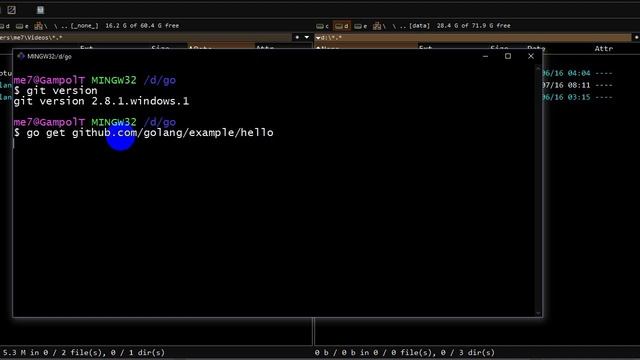Screen dimensions: 640x360
Task: Click the 16.2 G of 60.4 G free text
Action: pos(142,26)
